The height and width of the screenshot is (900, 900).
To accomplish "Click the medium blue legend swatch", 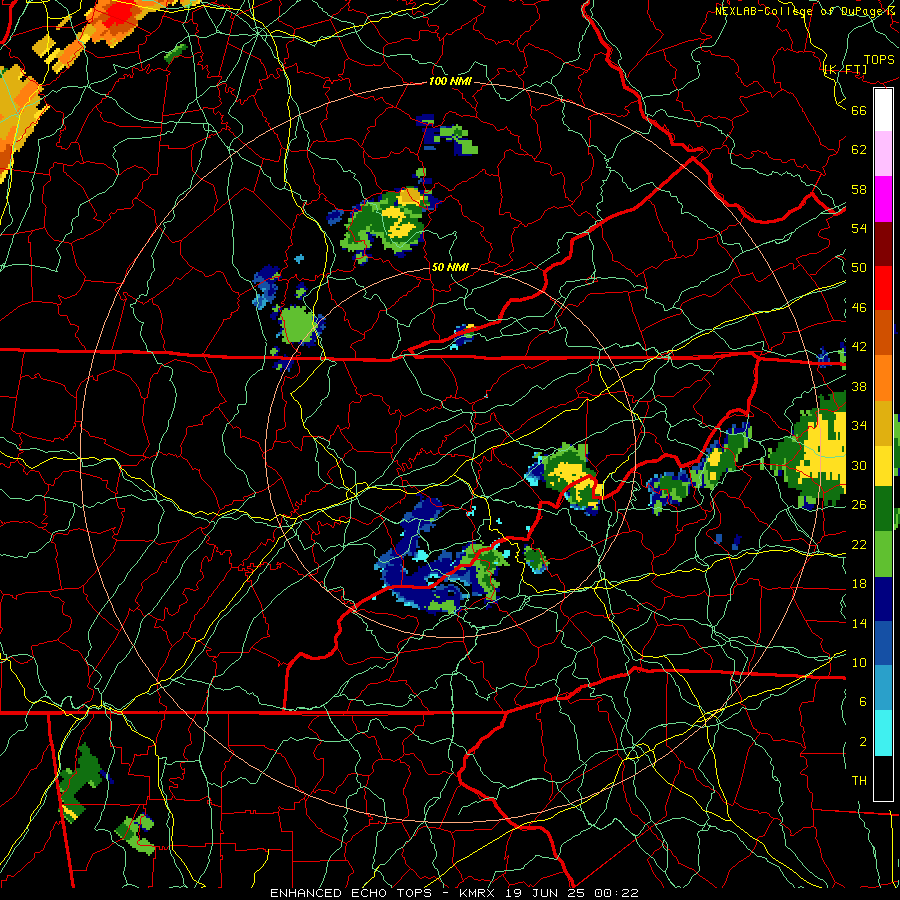I will 883,643.
